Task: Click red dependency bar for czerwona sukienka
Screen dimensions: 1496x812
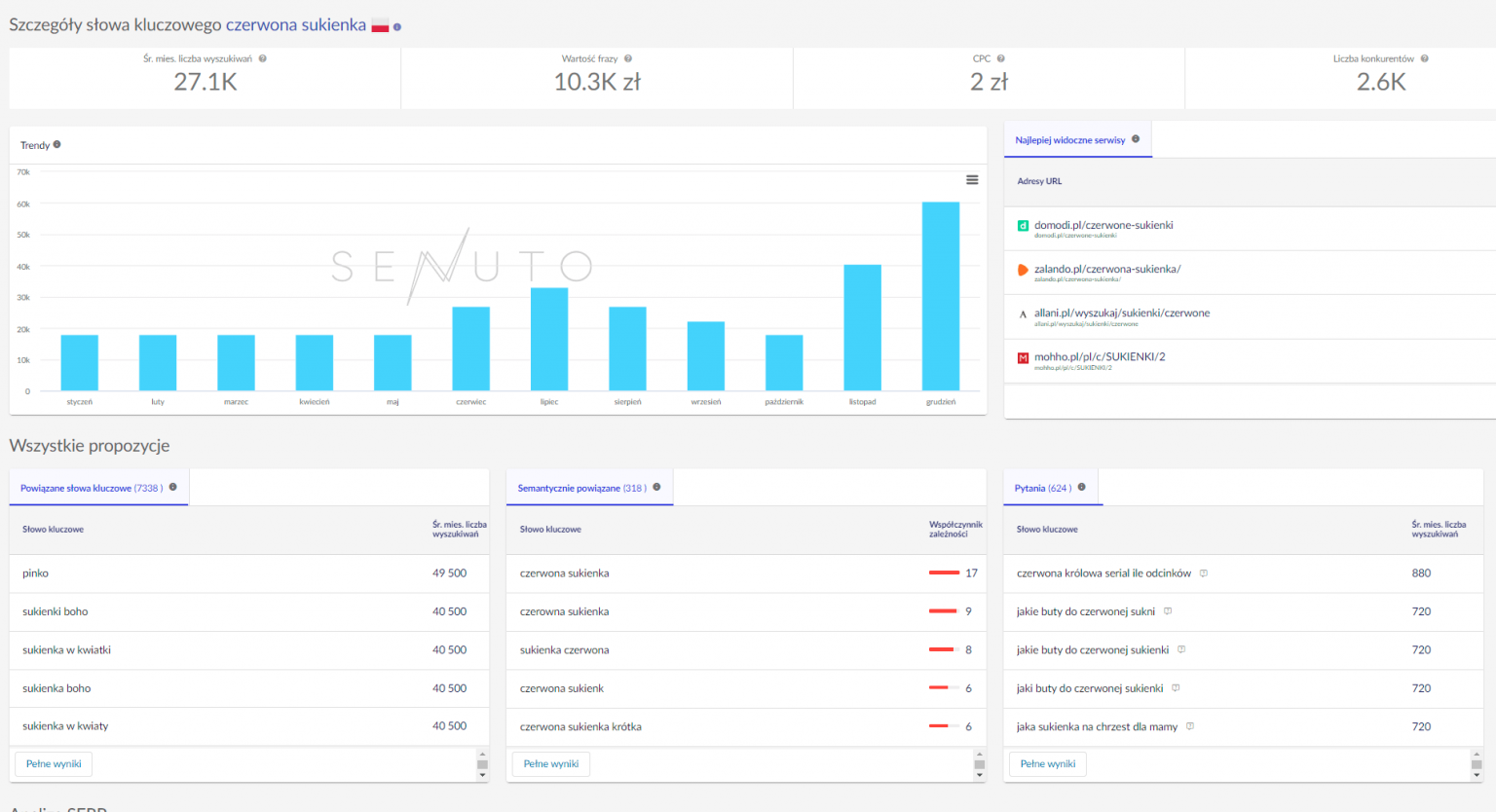Action: point(945,572)
